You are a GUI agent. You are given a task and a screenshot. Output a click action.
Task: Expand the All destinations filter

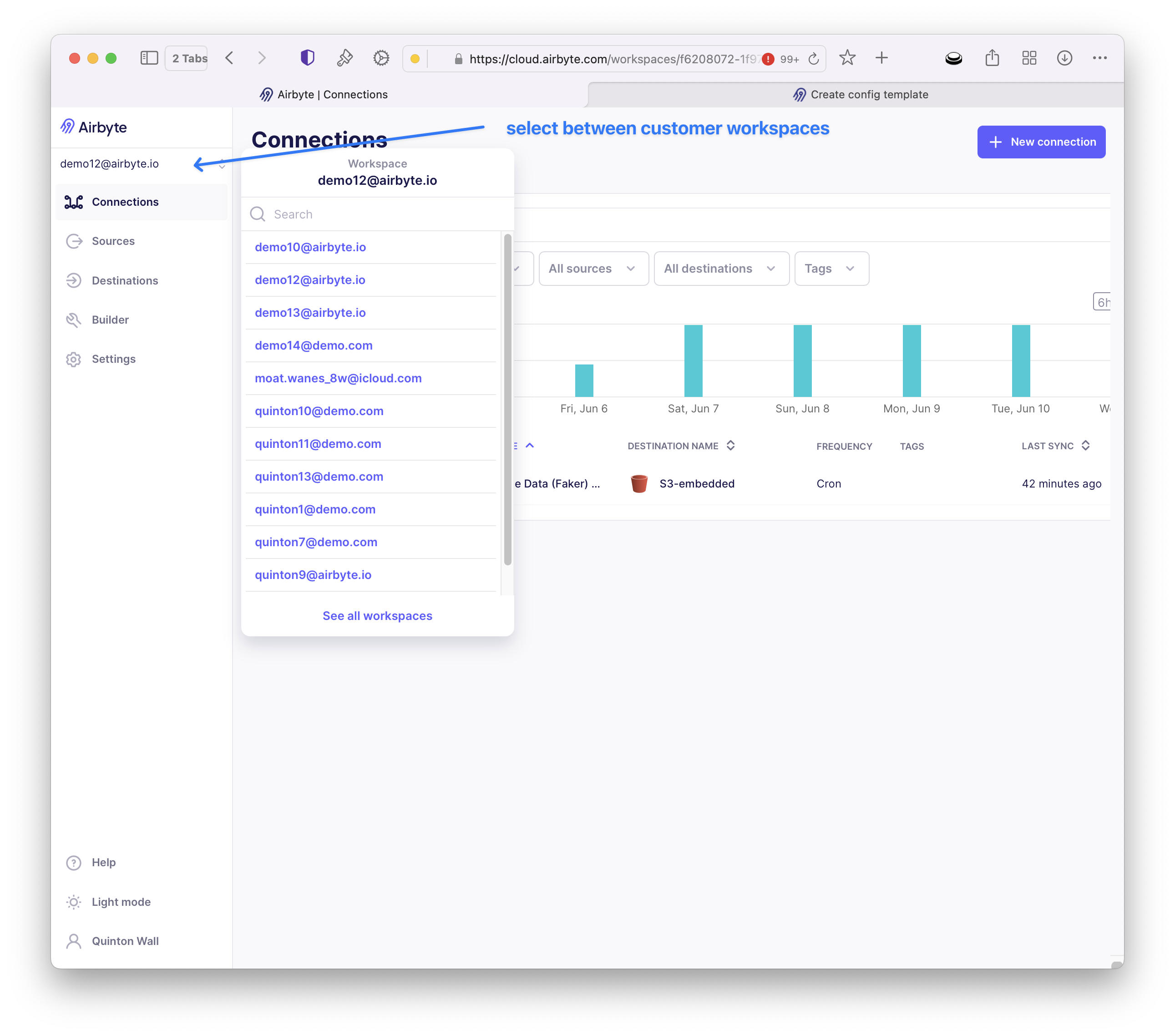tap(720, 269)
